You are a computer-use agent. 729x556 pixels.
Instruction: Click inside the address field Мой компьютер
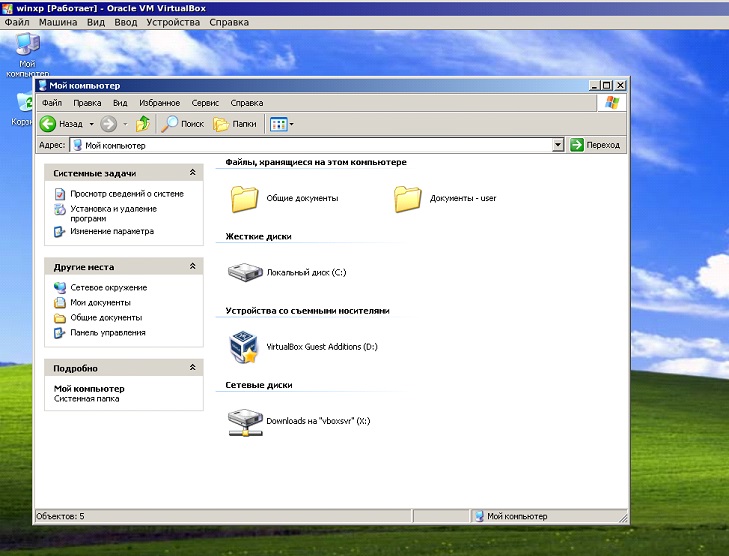click(x=300, y=145)
